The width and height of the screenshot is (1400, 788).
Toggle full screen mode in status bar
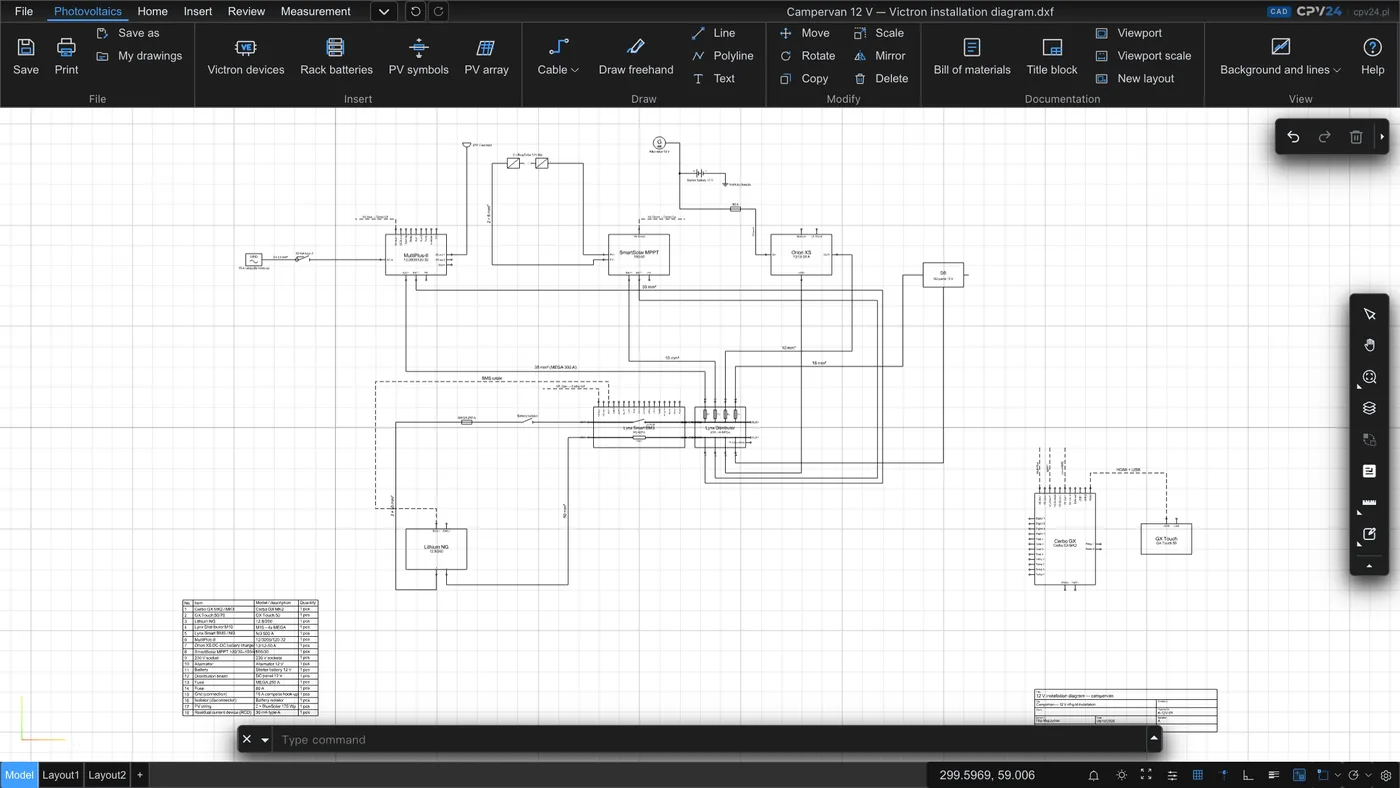1146,775
